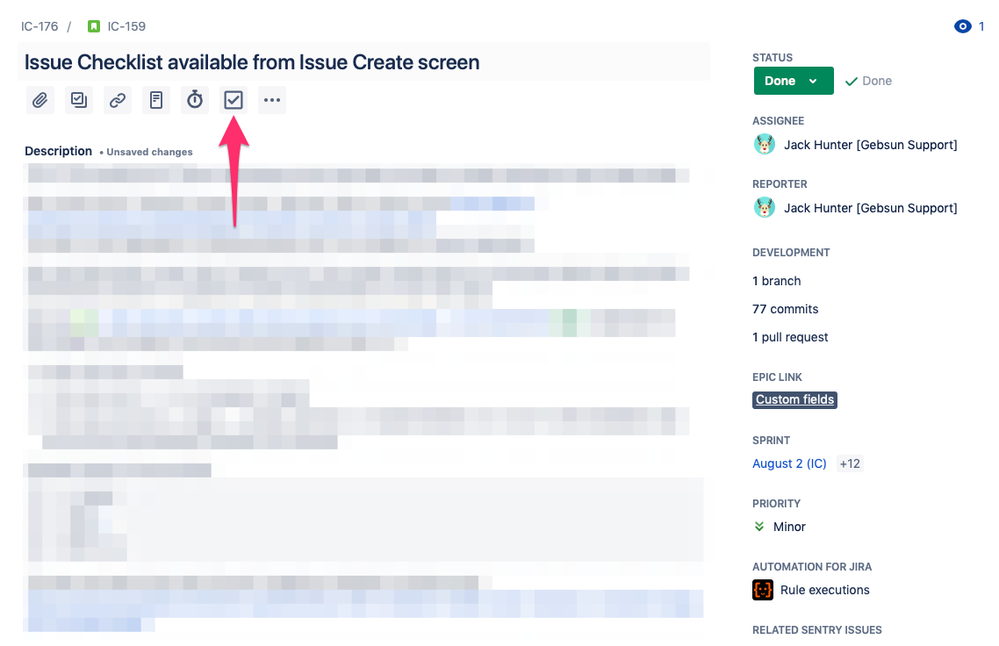Image resolution: width=999 pixels, height=646 pixels.
Task: Click the IC-159 issue type icon
Action: tap(94, 26)
